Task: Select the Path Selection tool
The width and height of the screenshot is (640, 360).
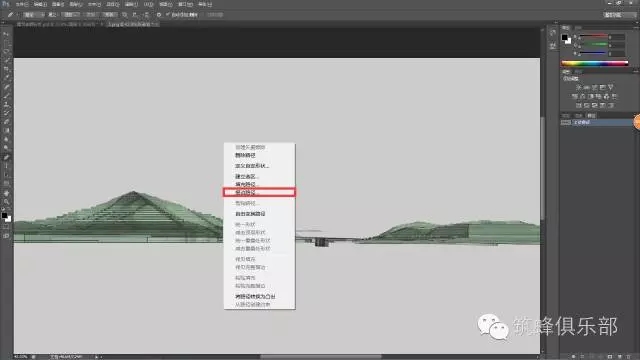Action: [6, 175]
